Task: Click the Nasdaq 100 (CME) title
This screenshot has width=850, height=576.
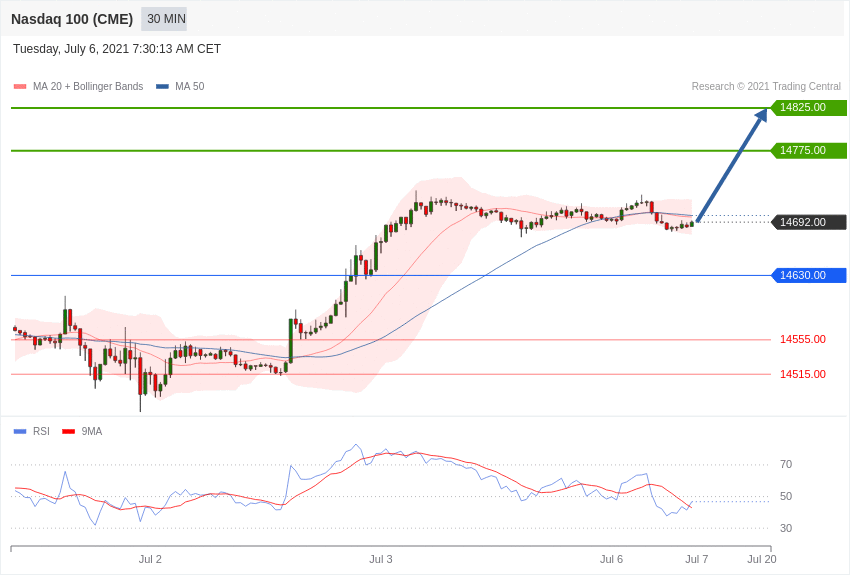Action: [72, 19]
